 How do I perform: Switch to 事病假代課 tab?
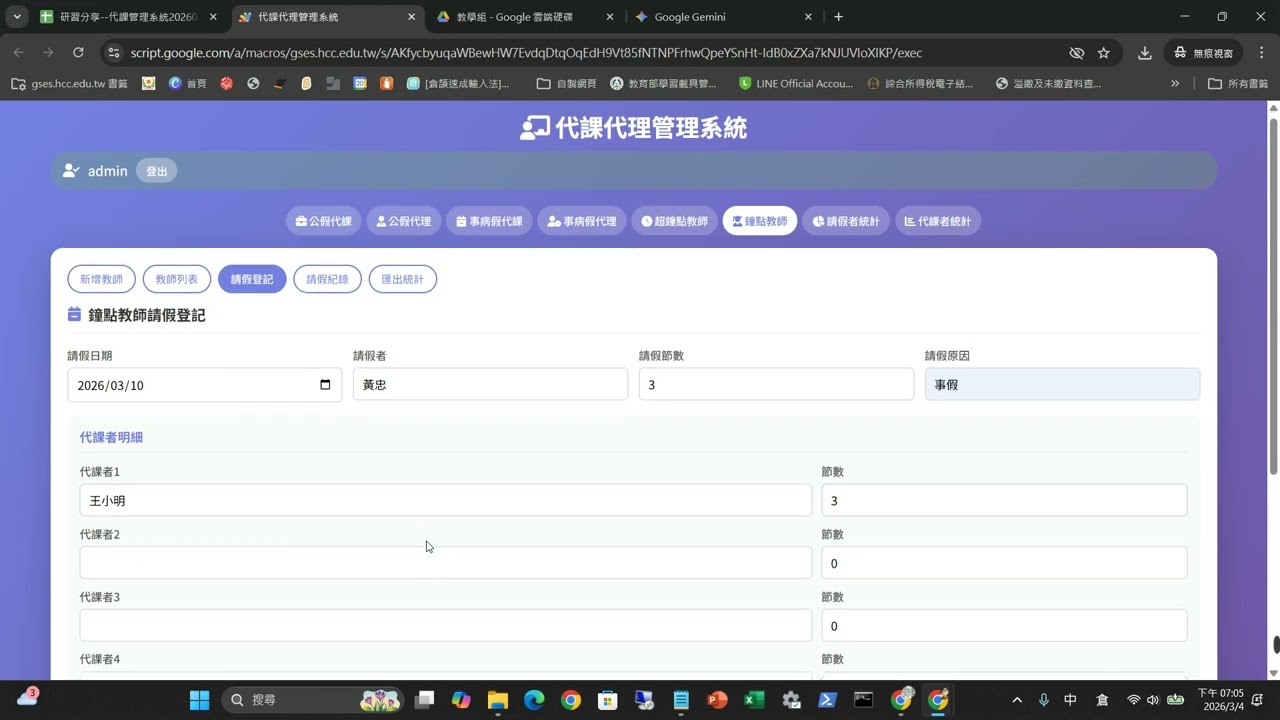(x=489, y=221)
